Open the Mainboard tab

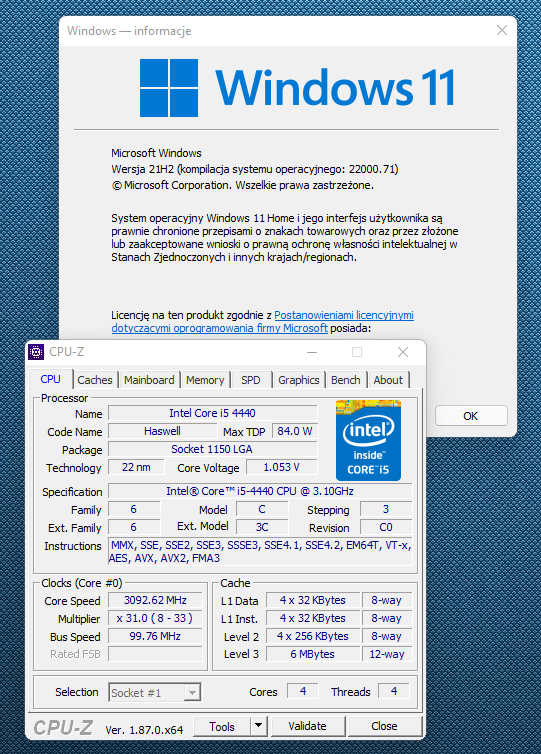click(x=149, y=380)
